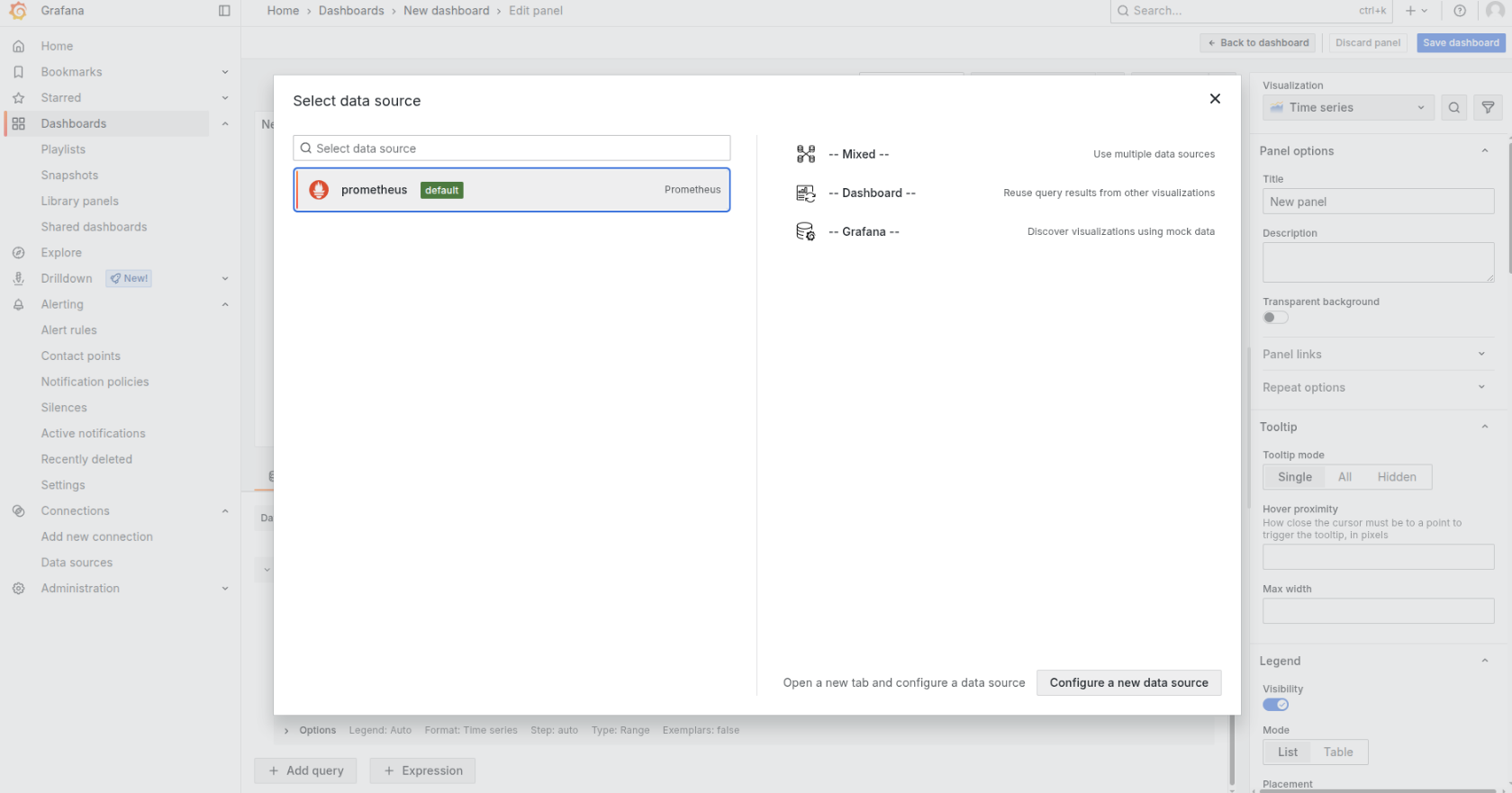Click the plus New menu icon

pos(1417,11)
